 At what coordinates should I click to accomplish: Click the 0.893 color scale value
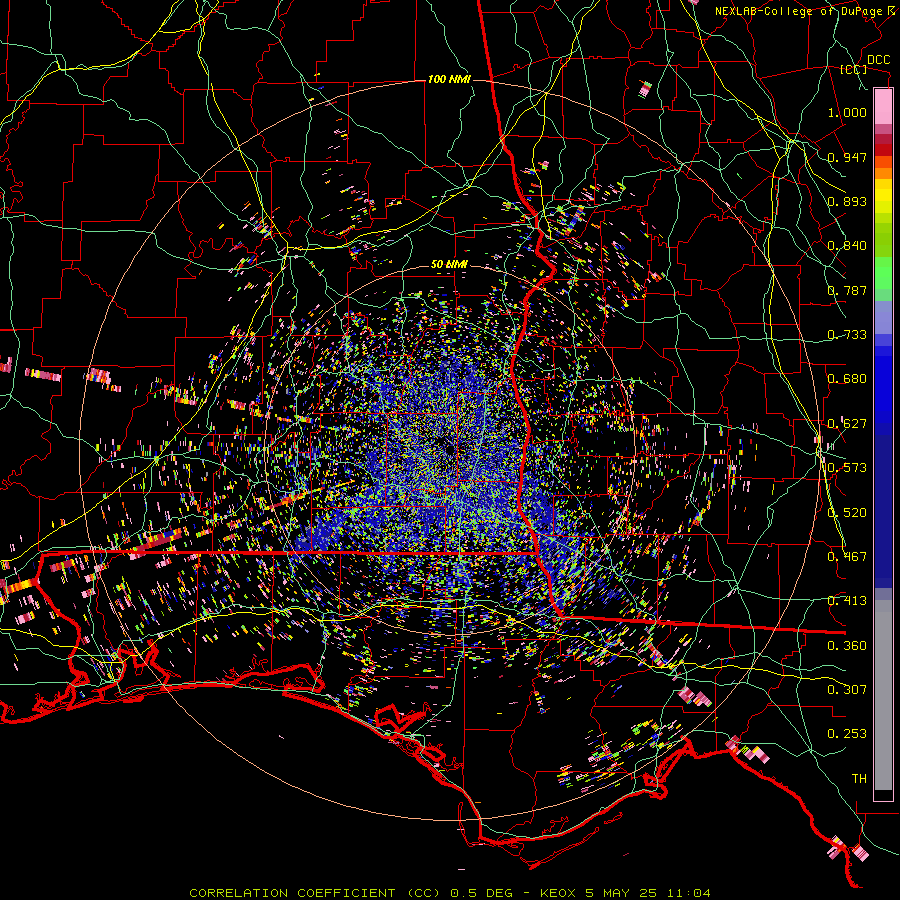[x=847, y=201]
